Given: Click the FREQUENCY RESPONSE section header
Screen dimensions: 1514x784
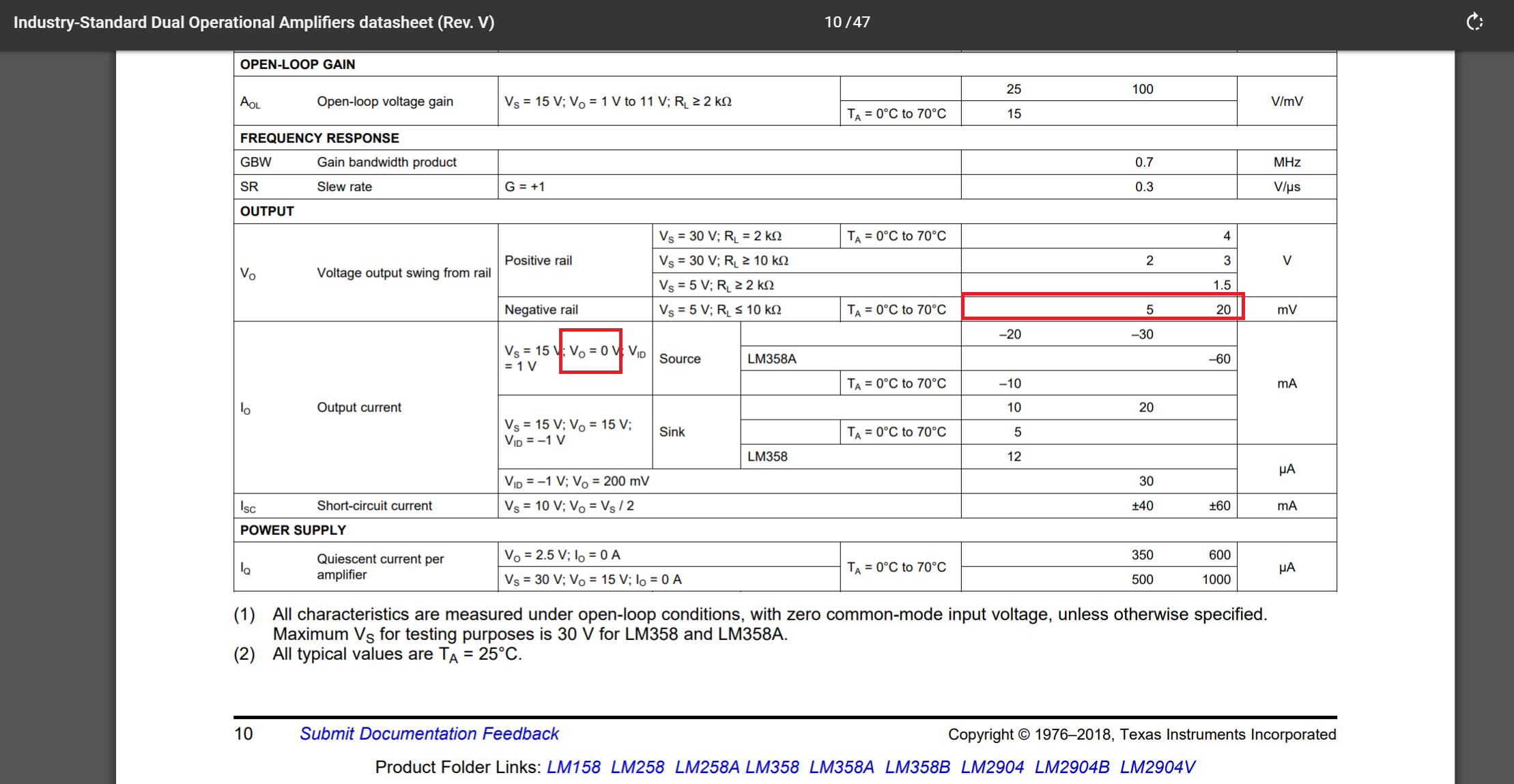Looking at the screenshot, I should (x=319, y=138).
